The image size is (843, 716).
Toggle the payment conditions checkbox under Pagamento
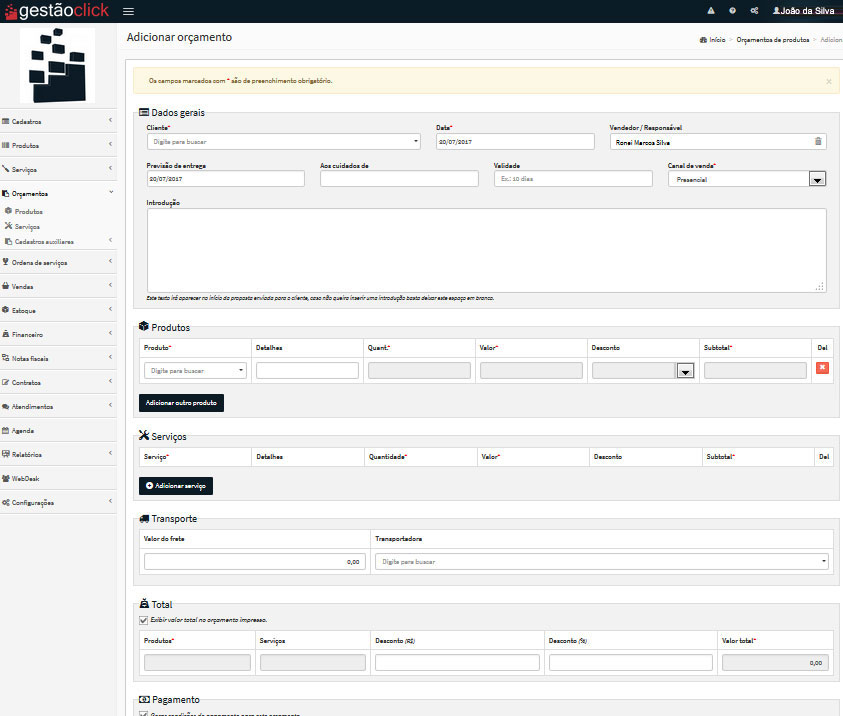tap(143, 714)
